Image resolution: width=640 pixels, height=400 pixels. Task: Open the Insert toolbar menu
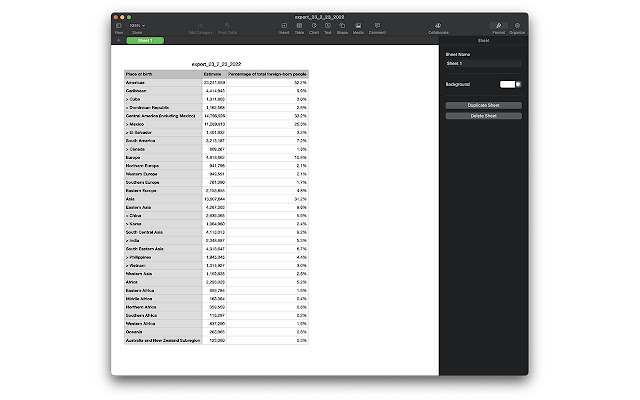(284, 25)
